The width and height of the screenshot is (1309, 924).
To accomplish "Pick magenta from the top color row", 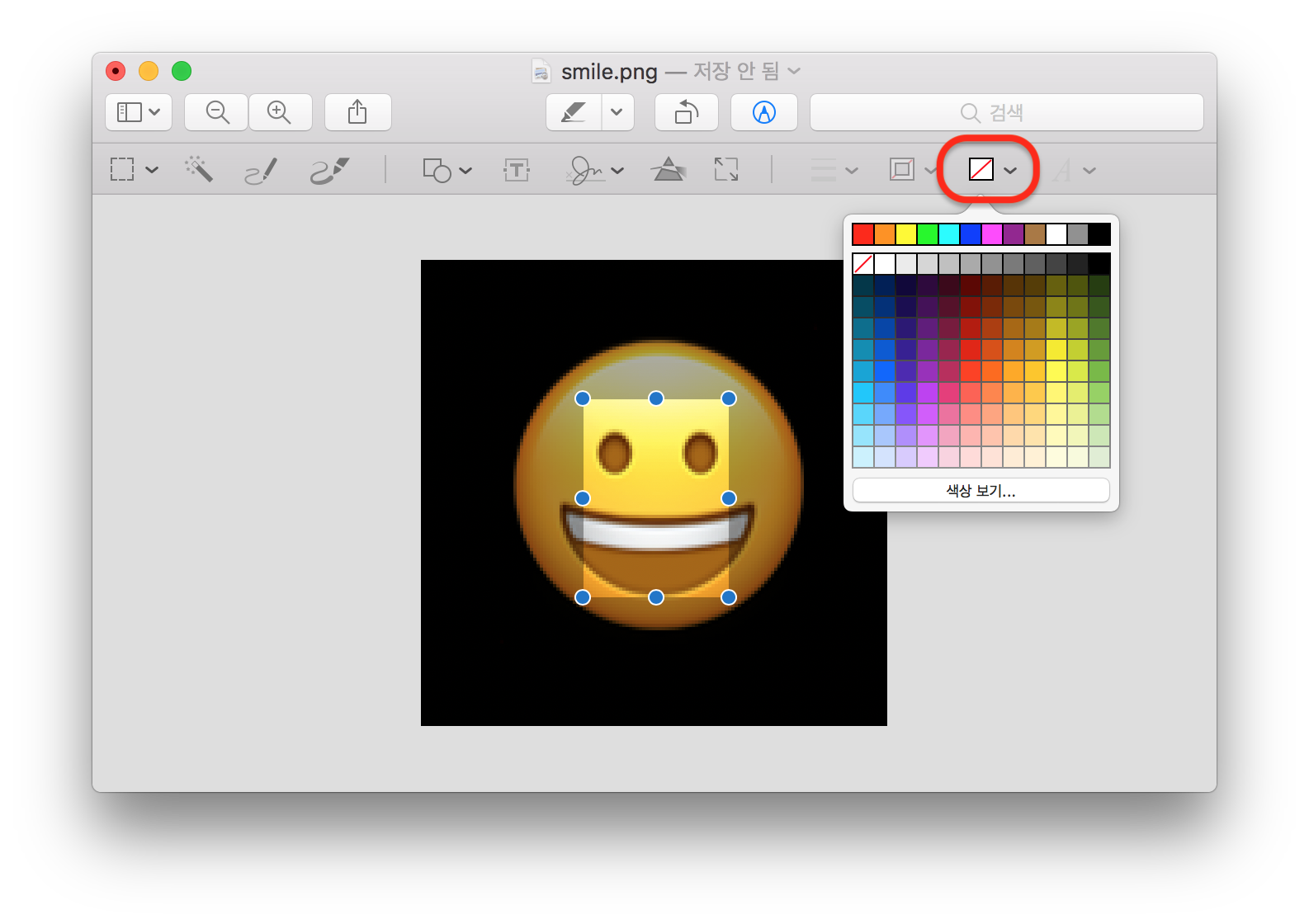I will coord(992,234).
